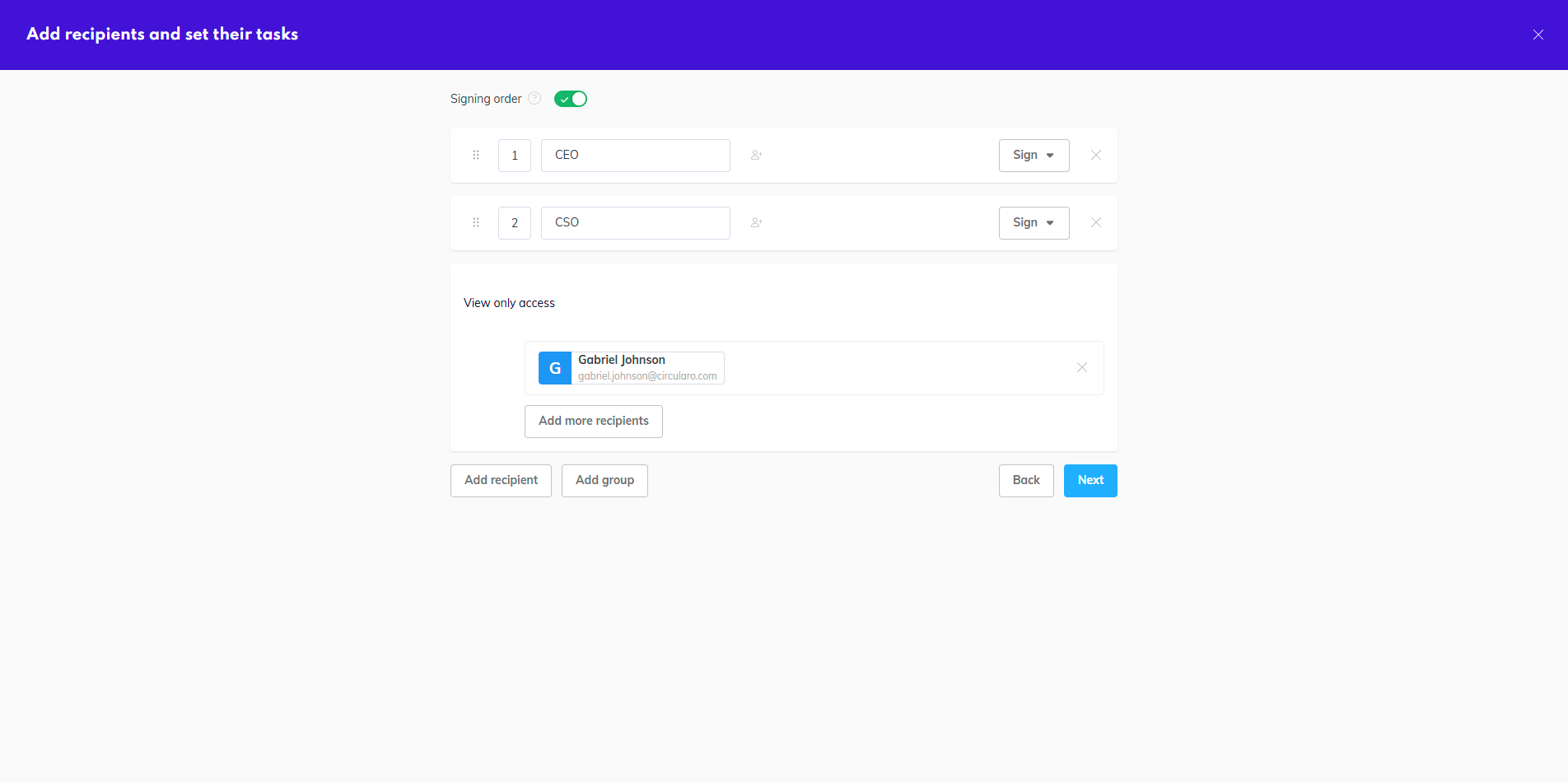Proceed by clicking Next

click(1090, 480)
